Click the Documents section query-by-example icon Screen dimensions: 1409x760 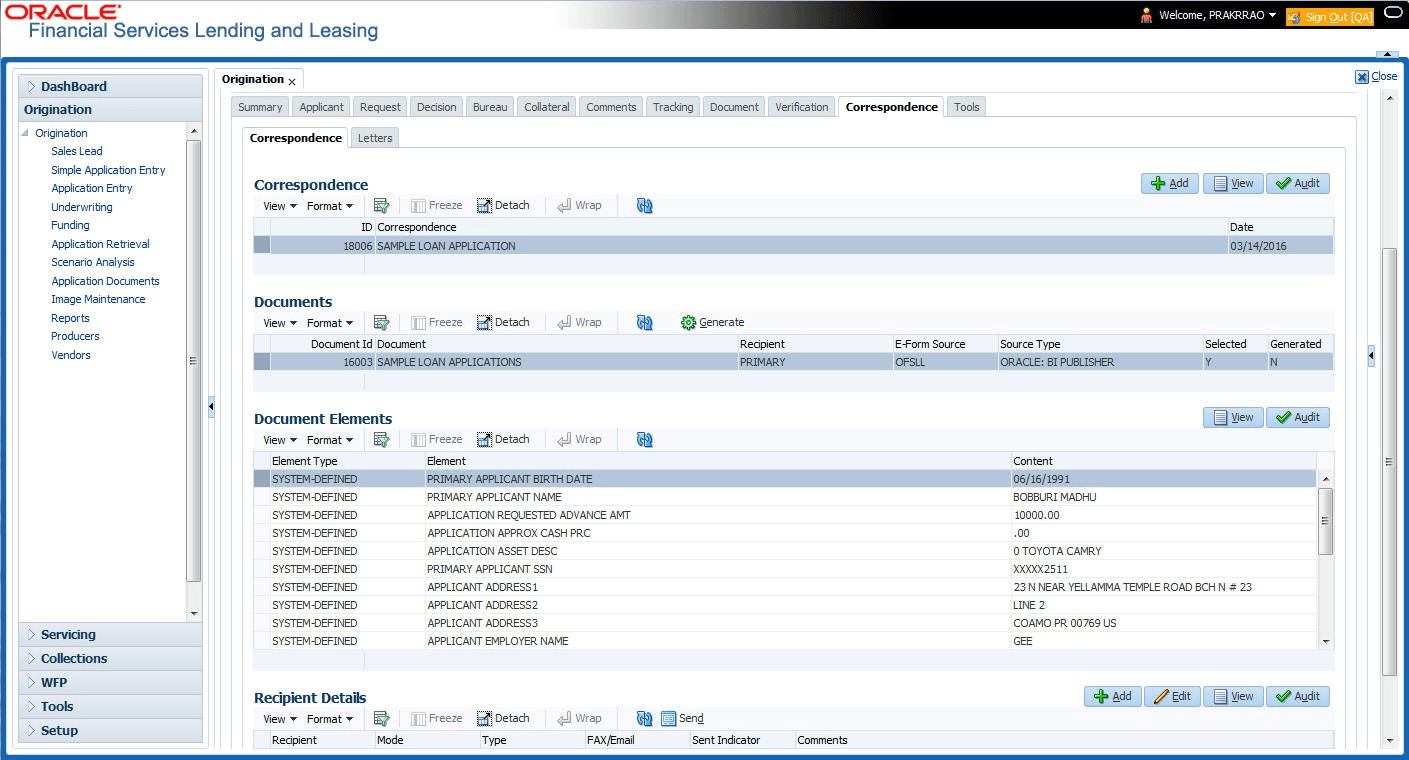[381, 322]
